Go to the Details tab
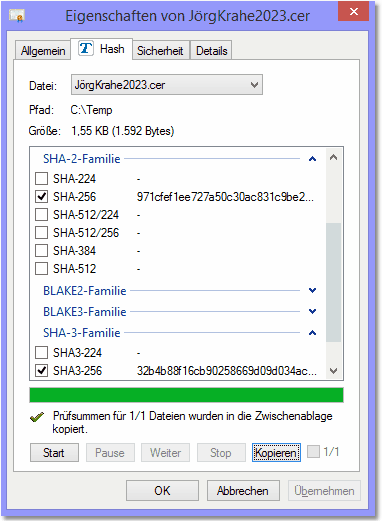Viewport: 382px width, 523px height. coord(212,51)
